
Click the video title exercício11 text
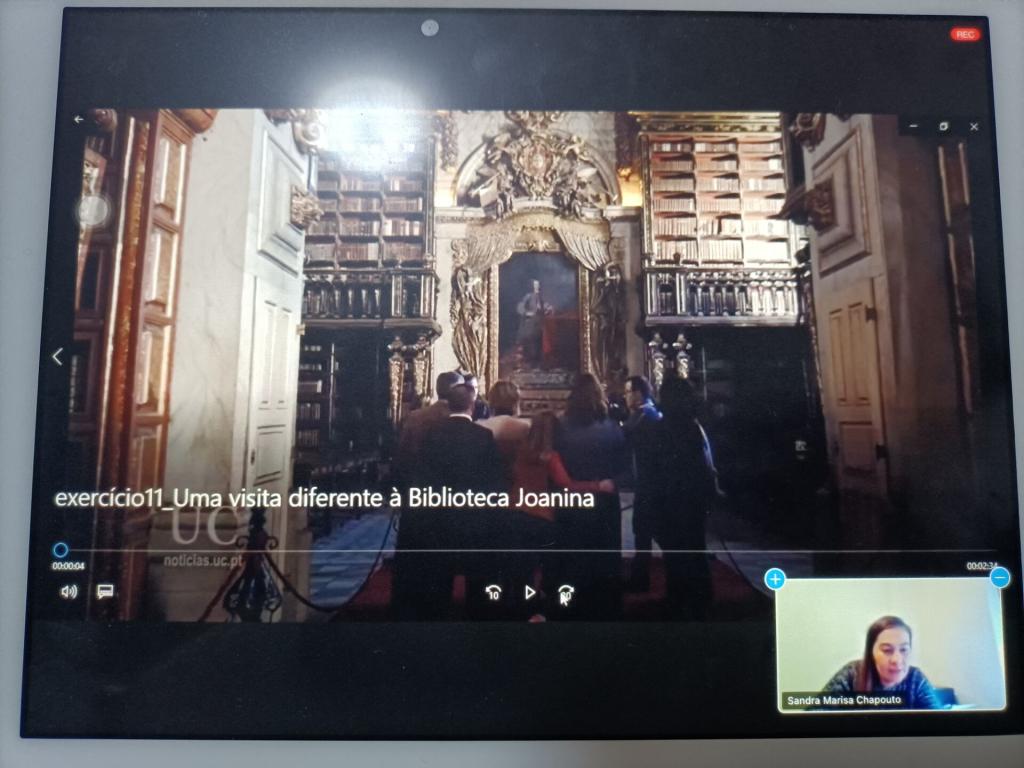(x=324, y=498)
